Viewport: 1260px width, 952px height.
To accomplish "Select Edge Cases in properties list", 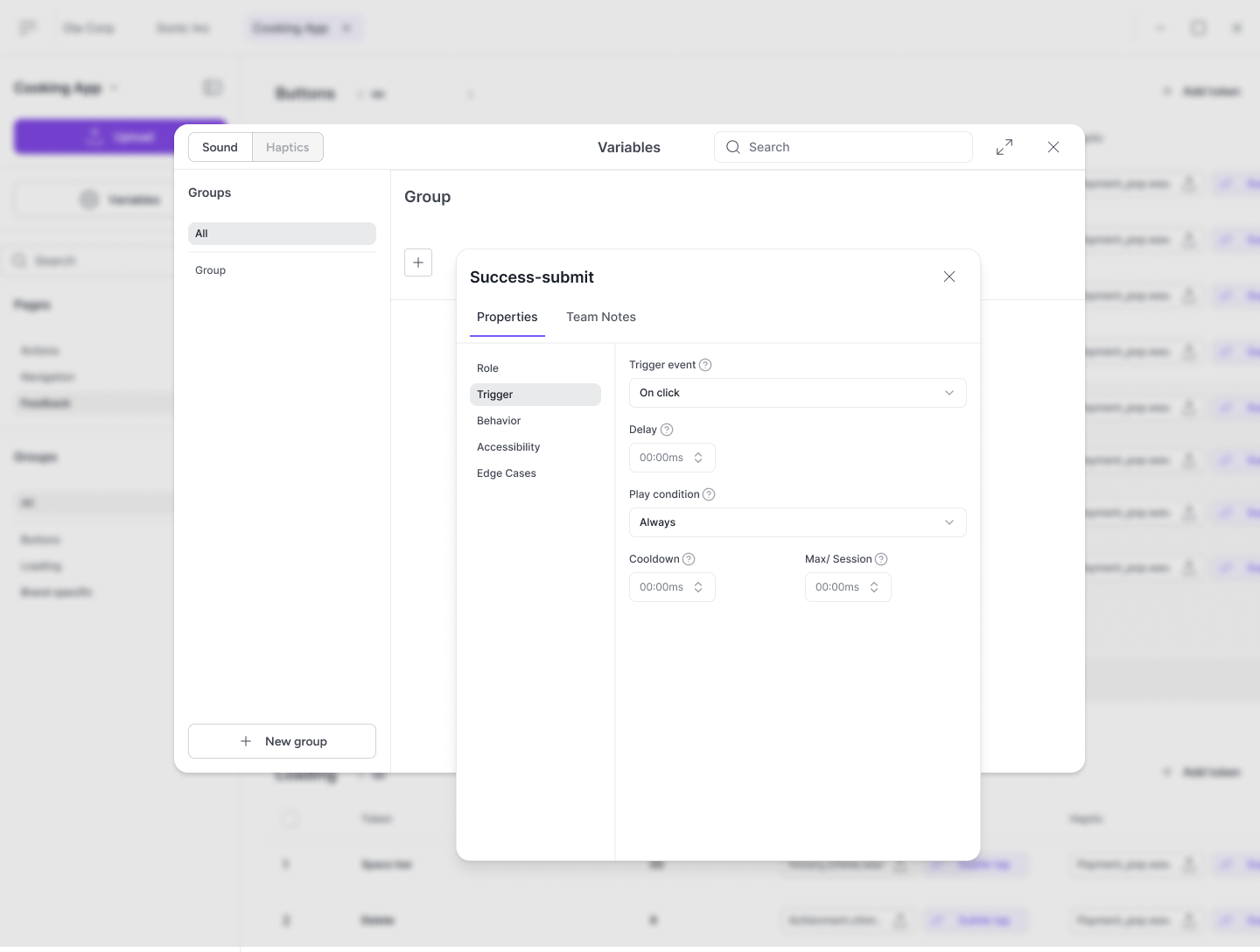I will (535, 473).
